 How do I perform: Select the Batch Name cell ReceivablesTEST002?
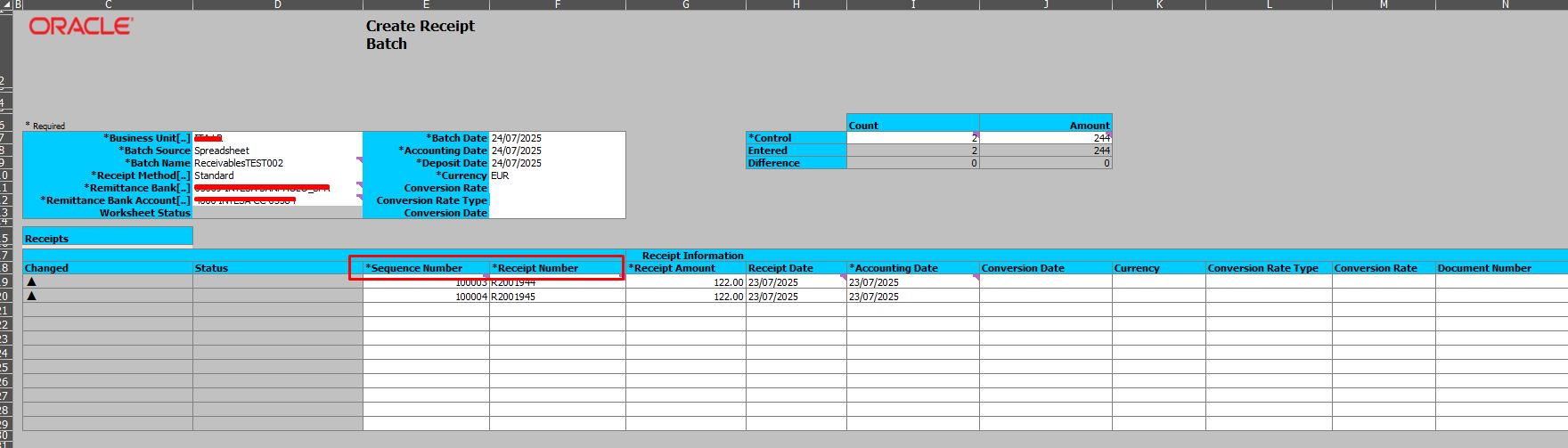pyautogui.click(x=278, y=163)
